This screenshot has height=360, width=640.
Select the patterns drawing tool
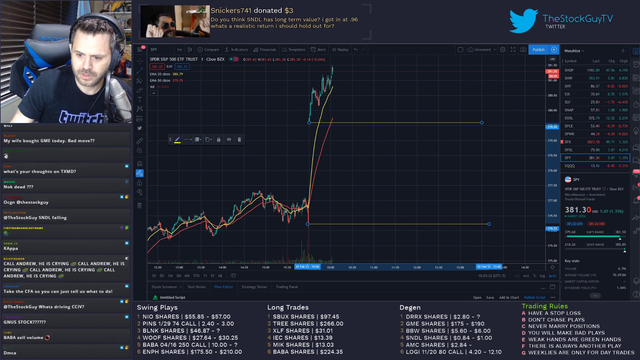(x=140, y=109)
